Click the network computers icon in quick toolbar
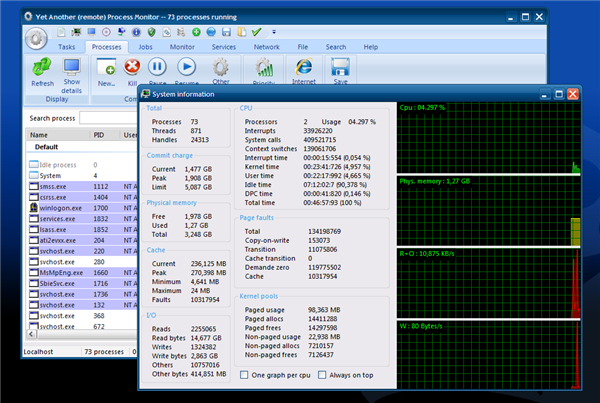 (x=121, y=32)
